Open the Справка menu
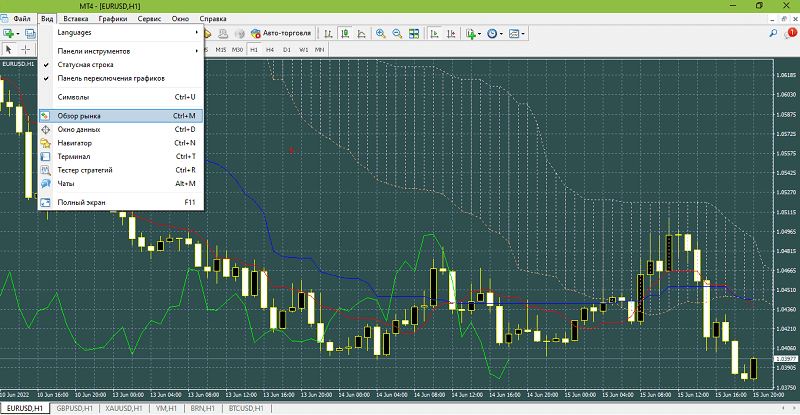This screenshot has height=415, width=800. [x=213, y=18]
